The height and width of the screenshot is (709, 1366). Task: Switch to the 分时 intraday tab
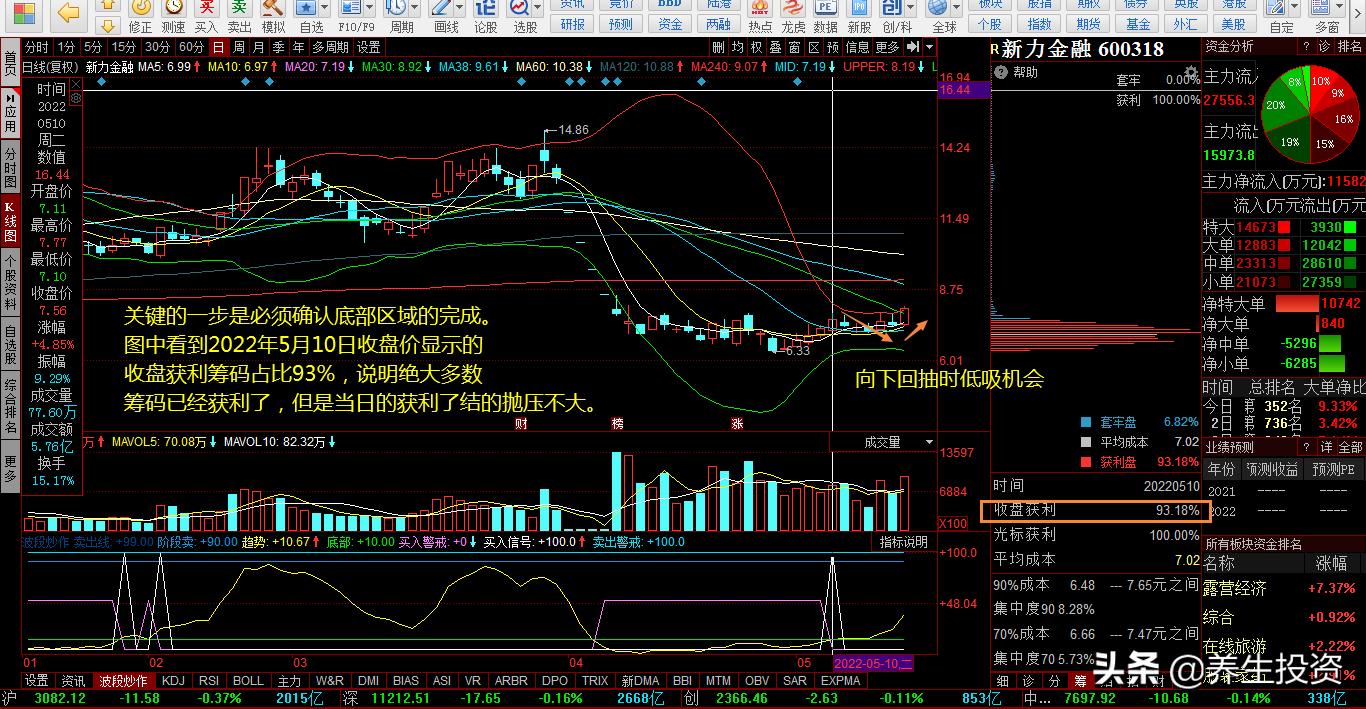[x=37, y=47]
